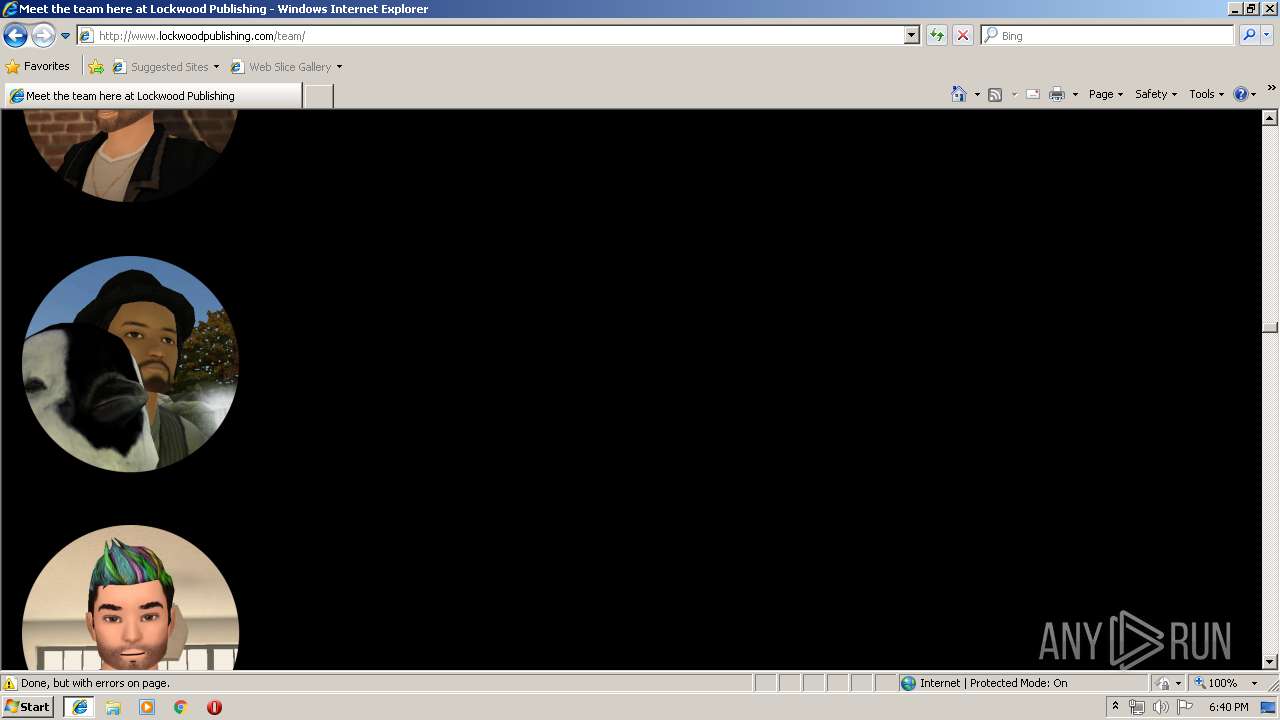Screen dimensions: 1280x720
Task: Open the Tools menu
Action: point(1206,94)
